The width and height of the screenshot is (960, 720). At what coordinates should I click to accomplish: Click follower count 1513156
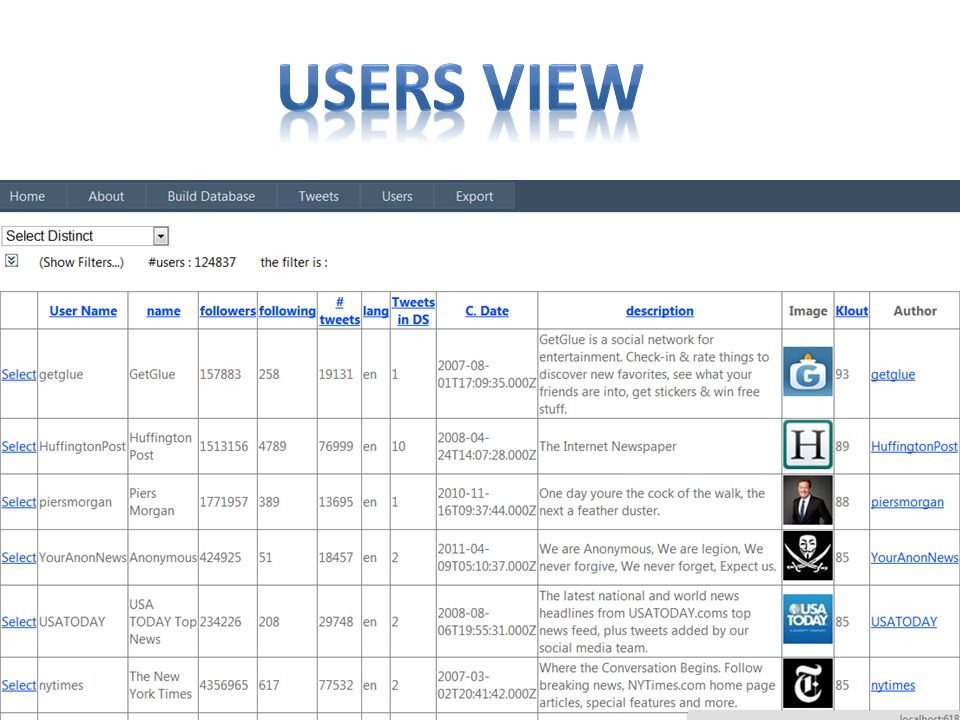pyautogui.click(x=224, y=446)
